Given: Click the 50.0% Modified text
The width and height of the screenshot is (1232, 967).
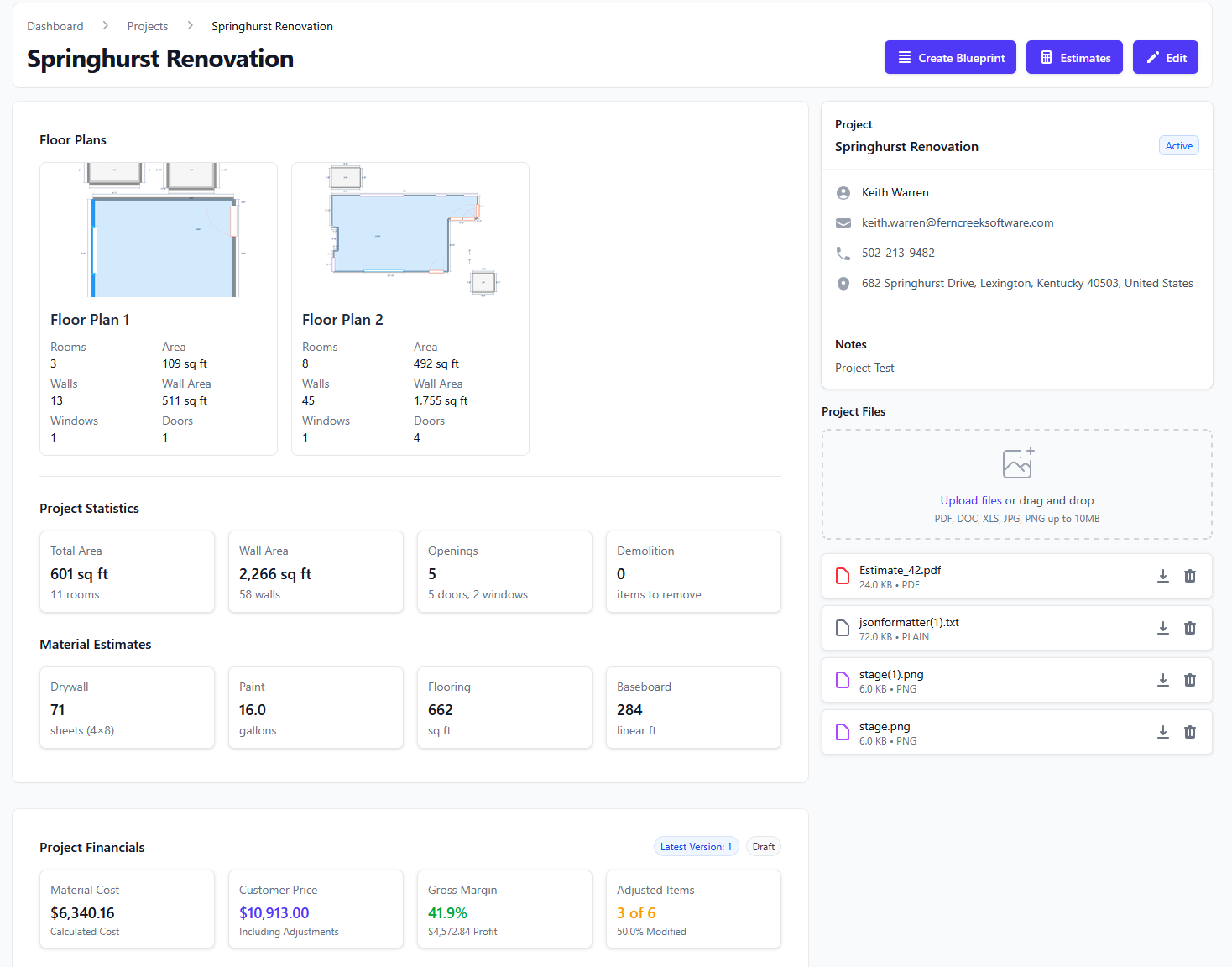Looking at the screenshot, I should (x=651, y=932).
